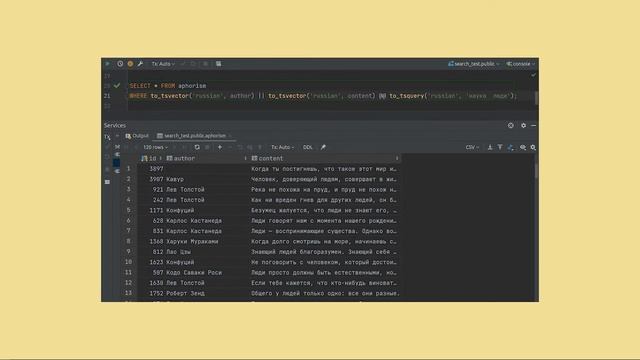Open the 120 rows page size dropdown

pos(156,147)
